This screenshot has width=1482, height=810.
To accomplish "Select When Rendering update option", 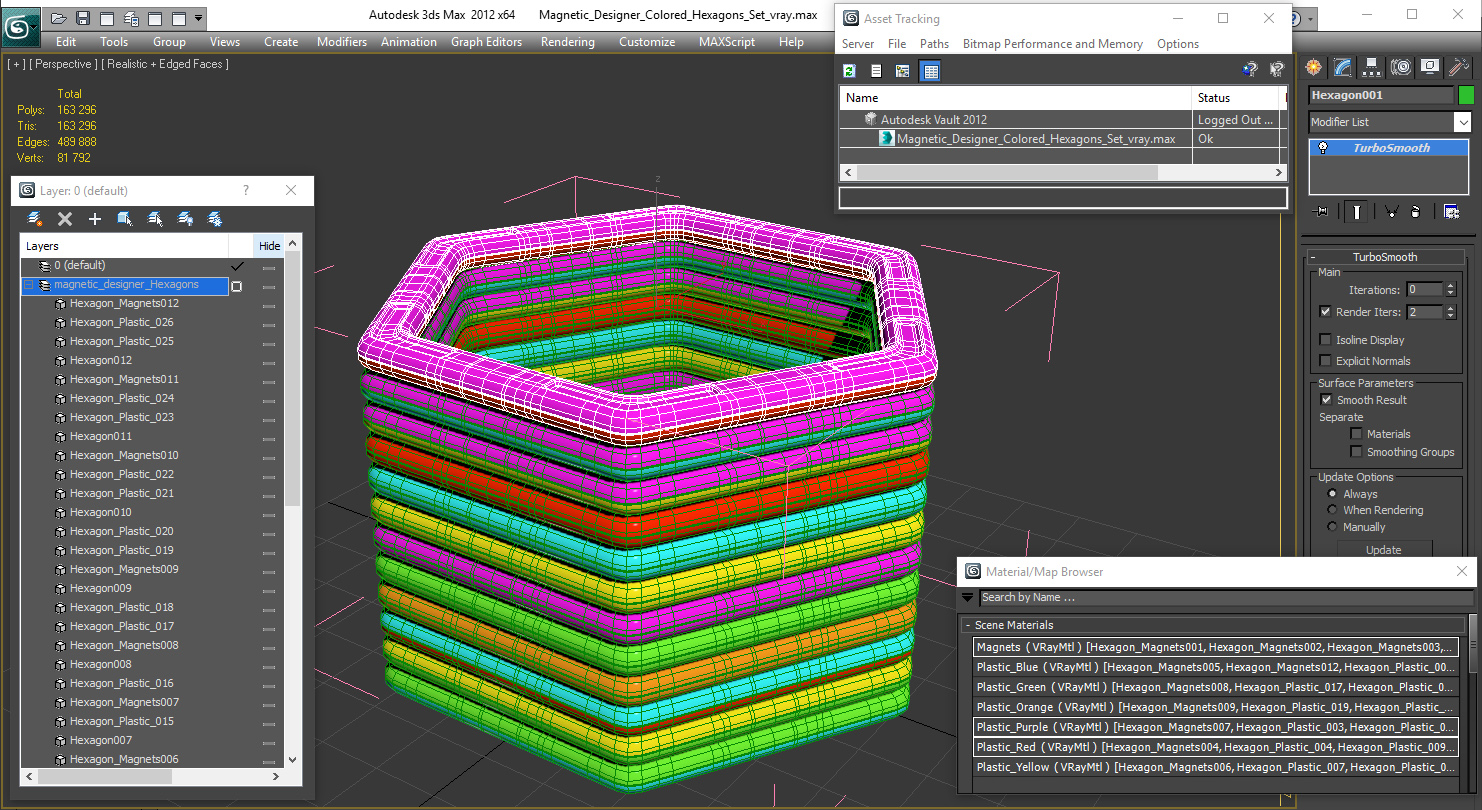I will 1332,510.
